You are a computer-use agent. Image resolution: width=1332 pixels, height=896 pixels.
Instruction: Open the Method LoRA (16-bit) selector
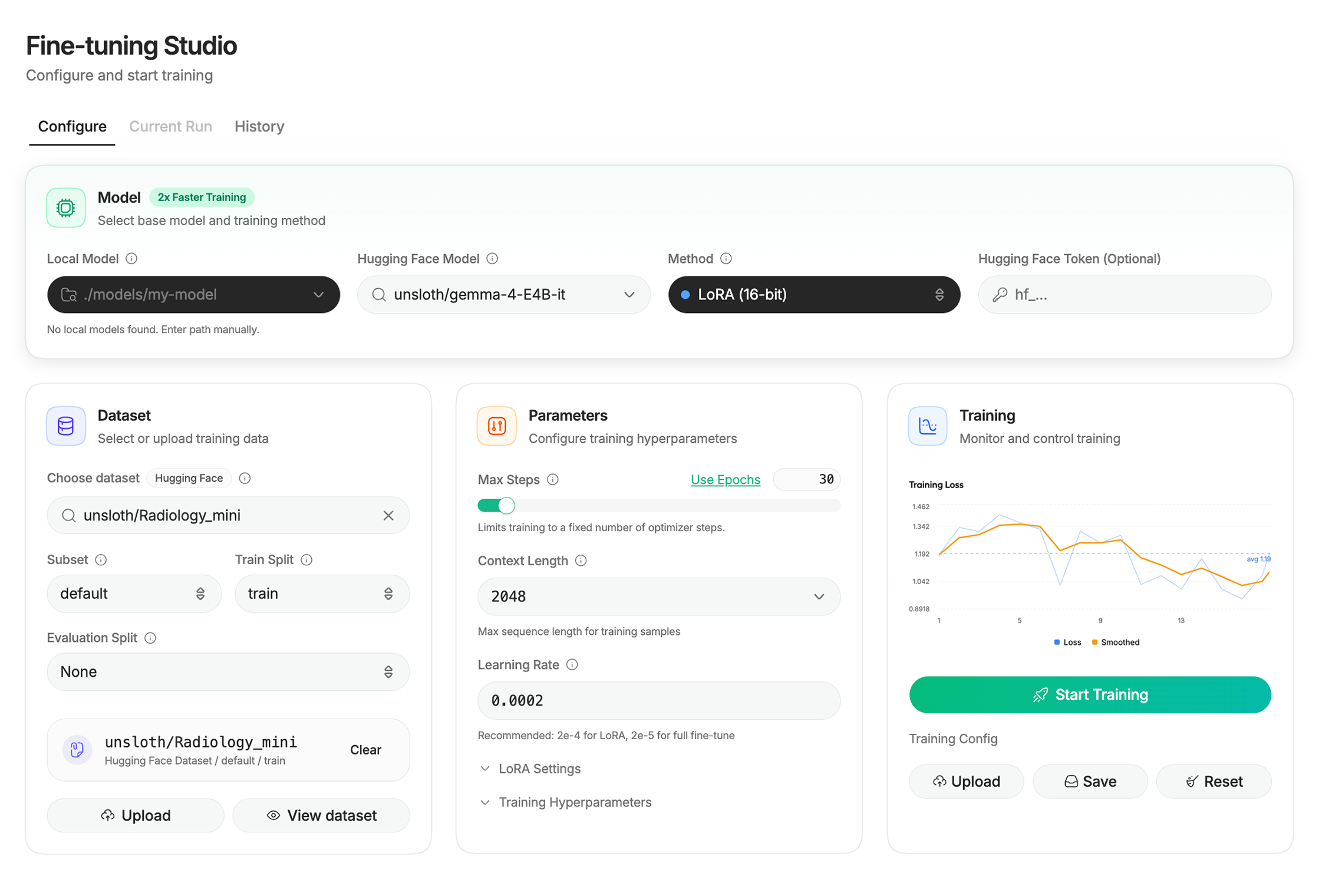tap(814, 295)
